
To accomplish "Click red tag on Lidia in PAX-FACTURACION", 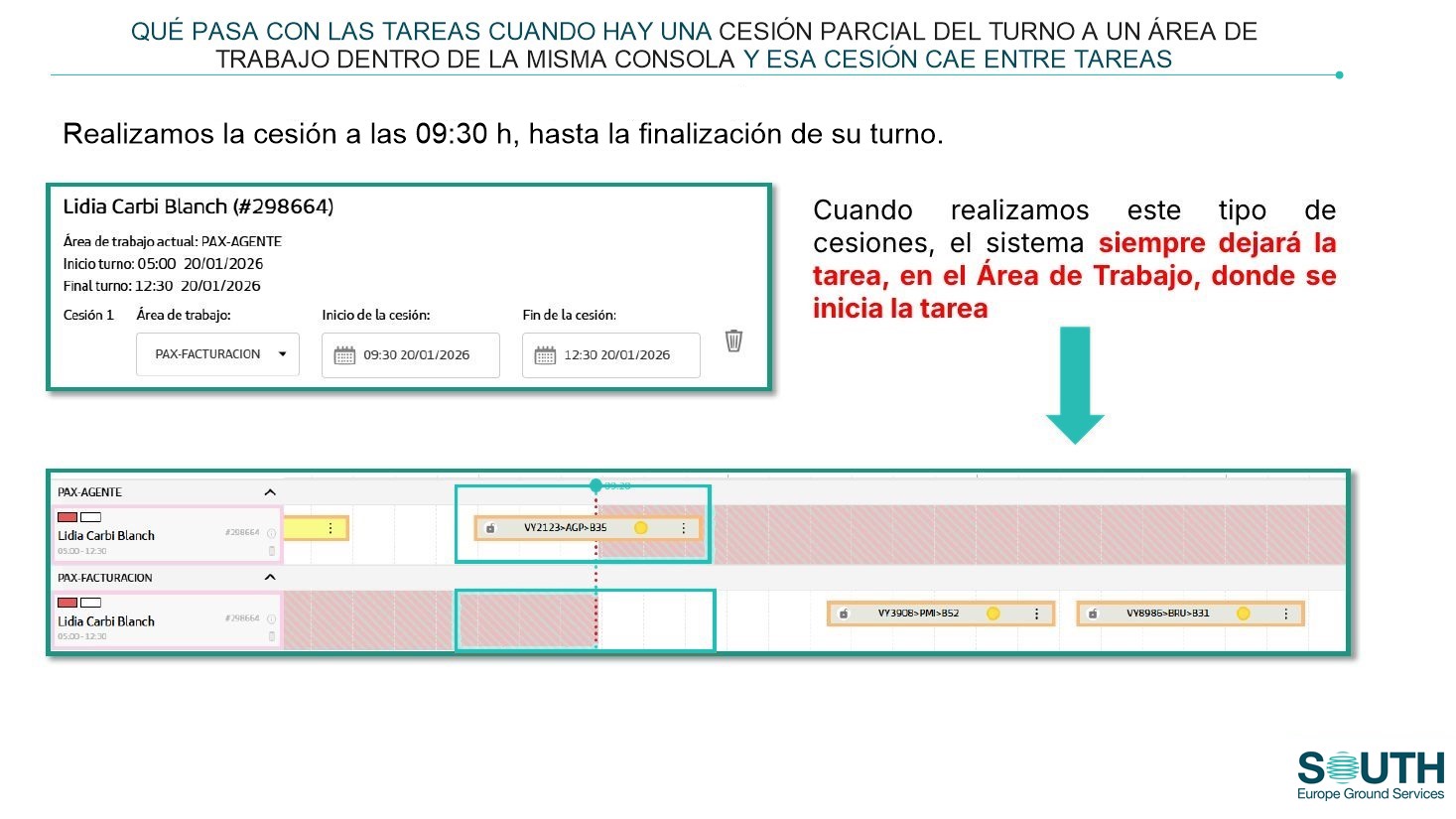I will pyautogui.click(x=67, y=603).
